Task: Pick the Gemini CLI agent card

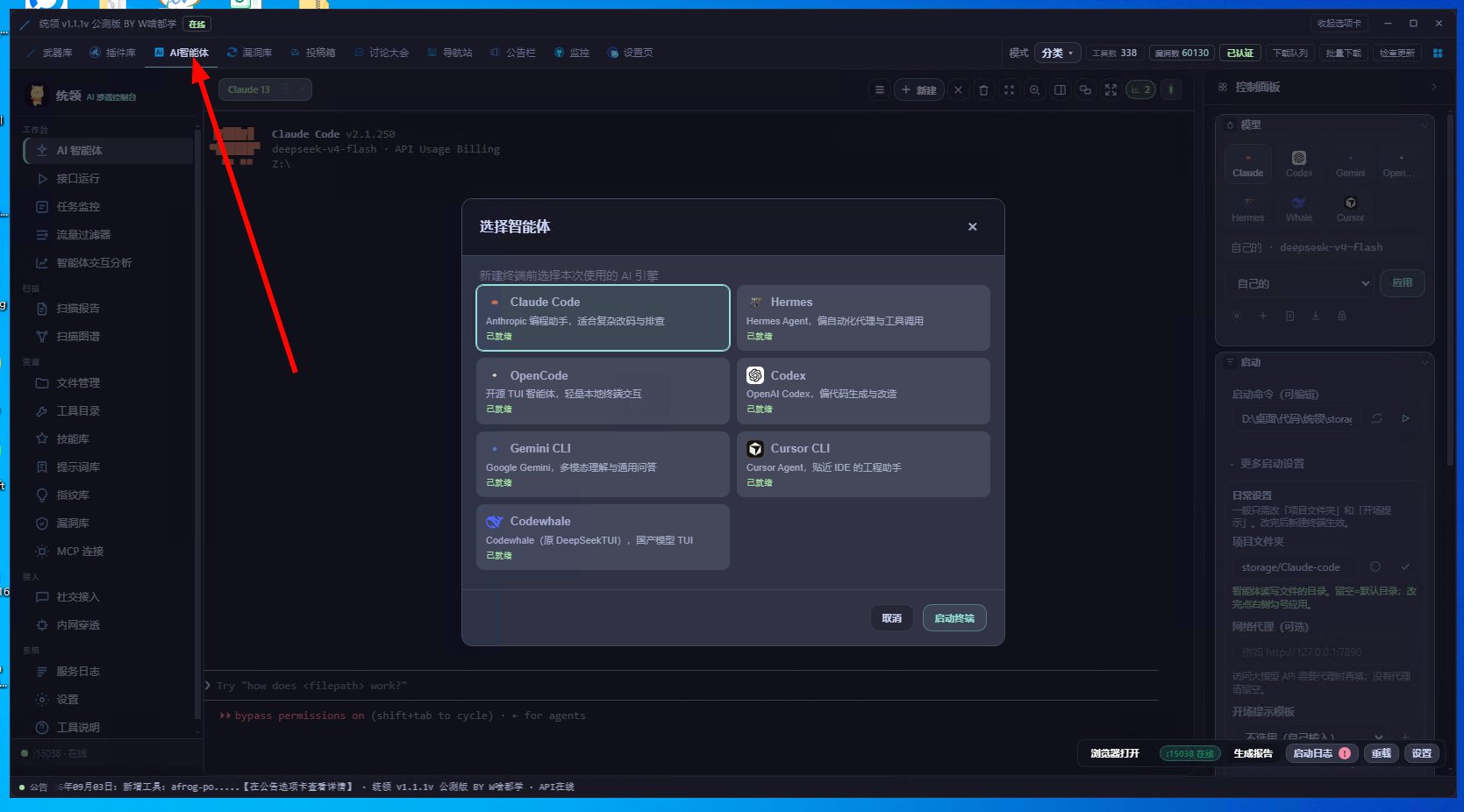Action: (x=603, y=464)
